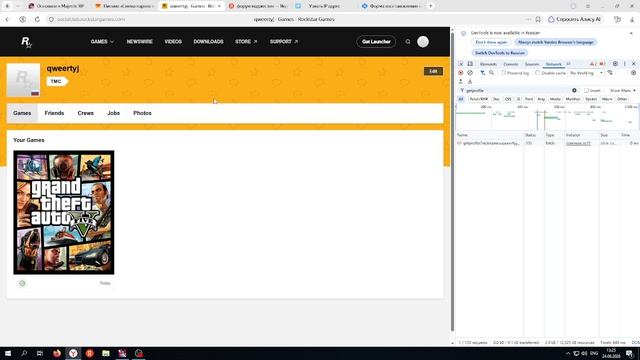Viewport: 640px width, 360px height.
Task: Switch to the Jobs profile tab
Action: [113, 113]
